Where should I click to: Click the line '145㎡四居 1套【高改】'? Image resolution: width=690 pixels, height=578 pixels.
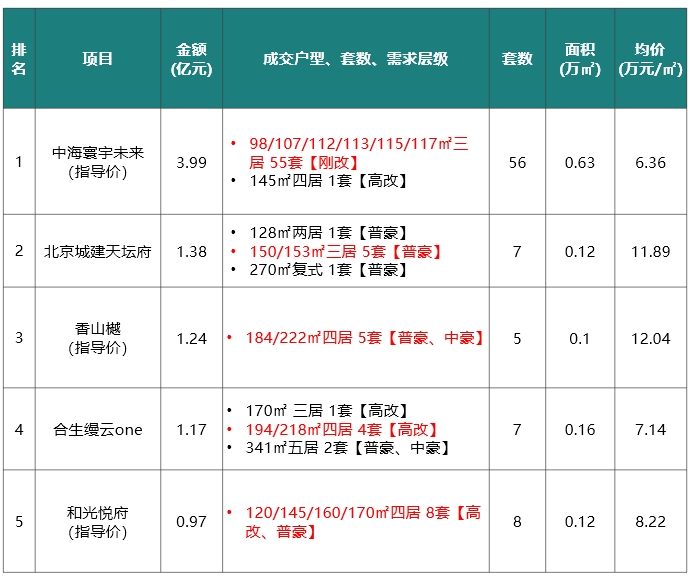pyautogui.click(x=330, y=180)
